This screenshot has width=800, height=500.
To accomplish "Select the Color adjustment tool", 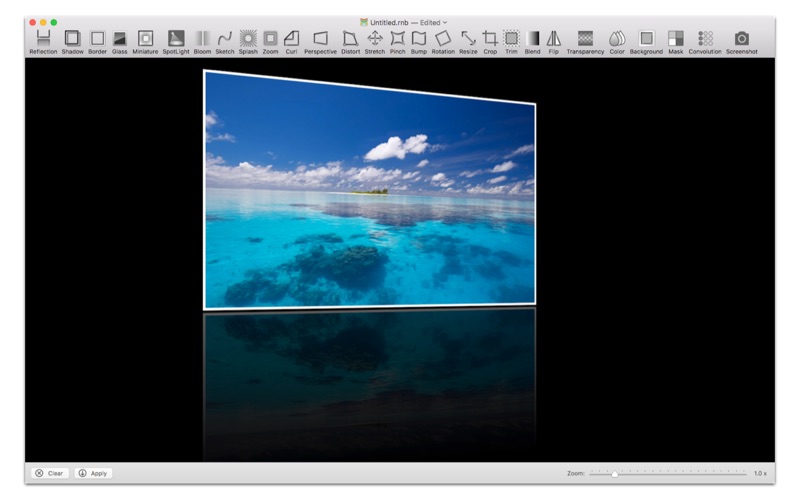I will point(617,42).
